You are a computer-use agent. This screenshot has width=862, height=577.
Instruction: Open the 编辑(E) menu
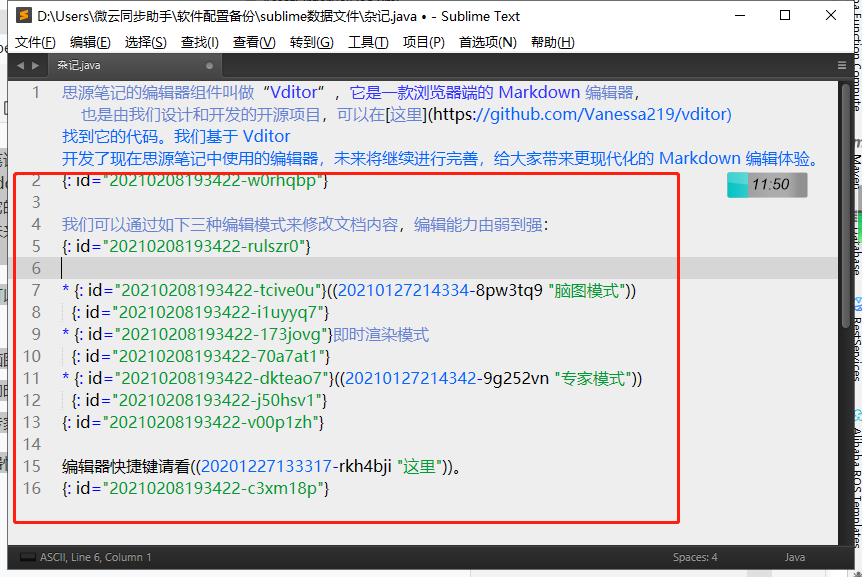click(x=90, y=42)
